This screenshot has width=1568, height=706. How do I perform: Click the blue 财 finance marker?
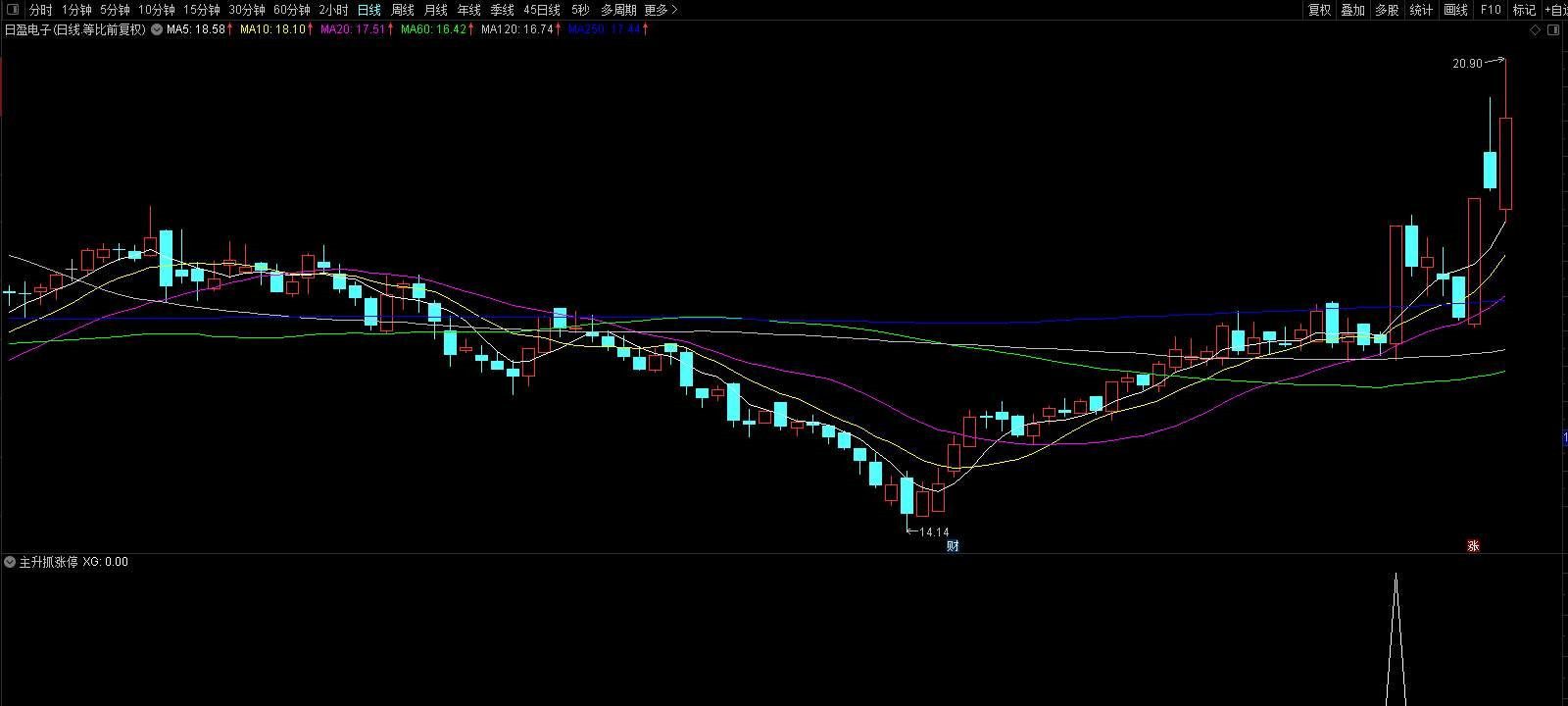[x=952, y=546]
